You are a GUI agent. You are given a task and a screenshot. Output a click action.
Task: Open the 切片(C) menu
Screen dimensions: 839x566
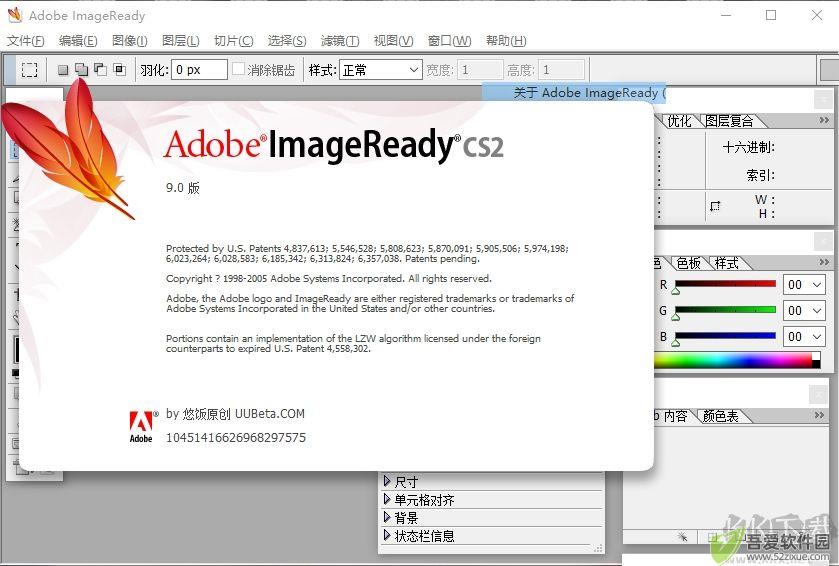[234, 41]
